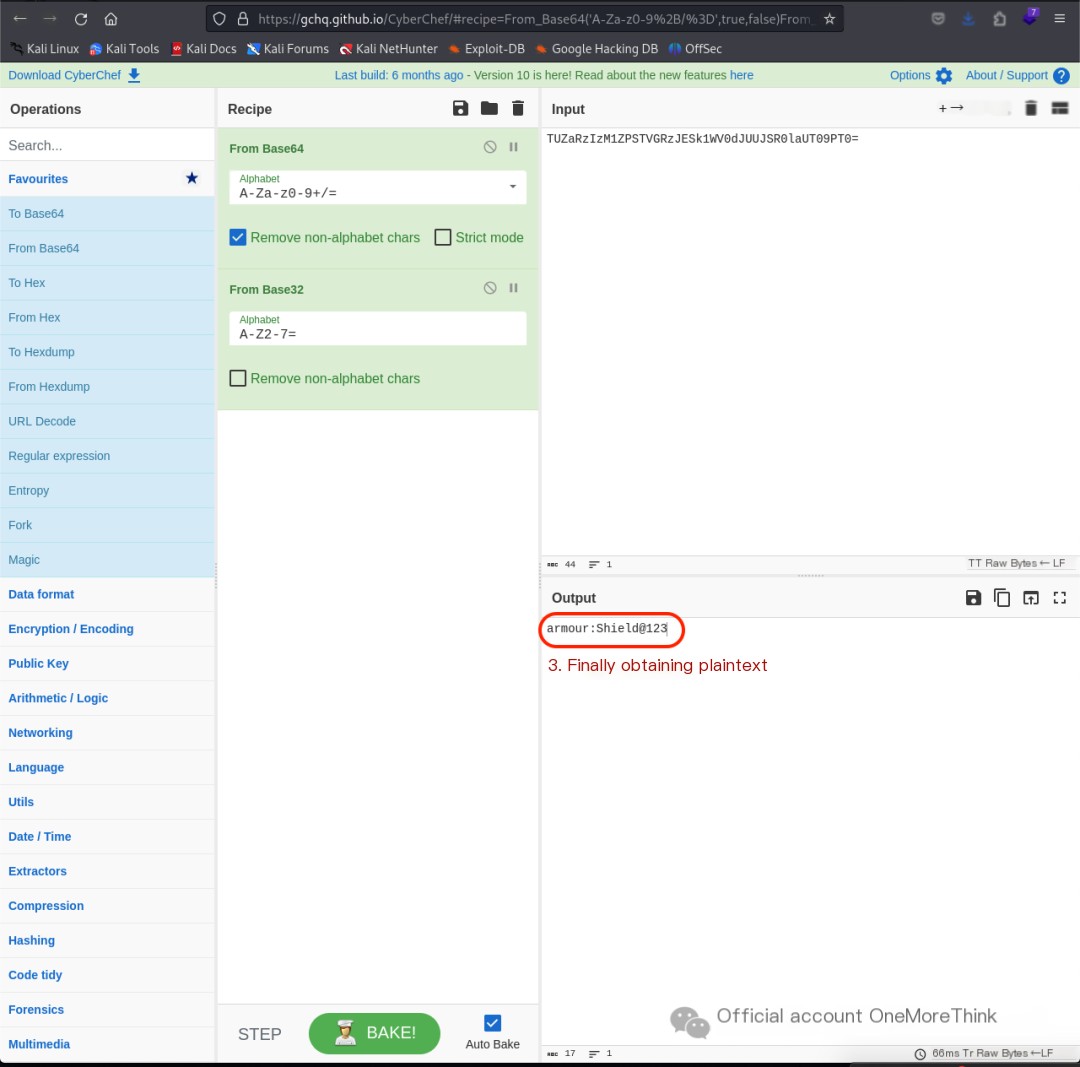The image size is (1080, 1067).
Task: Copy the output to clipboard
Action: point(1001,597)
